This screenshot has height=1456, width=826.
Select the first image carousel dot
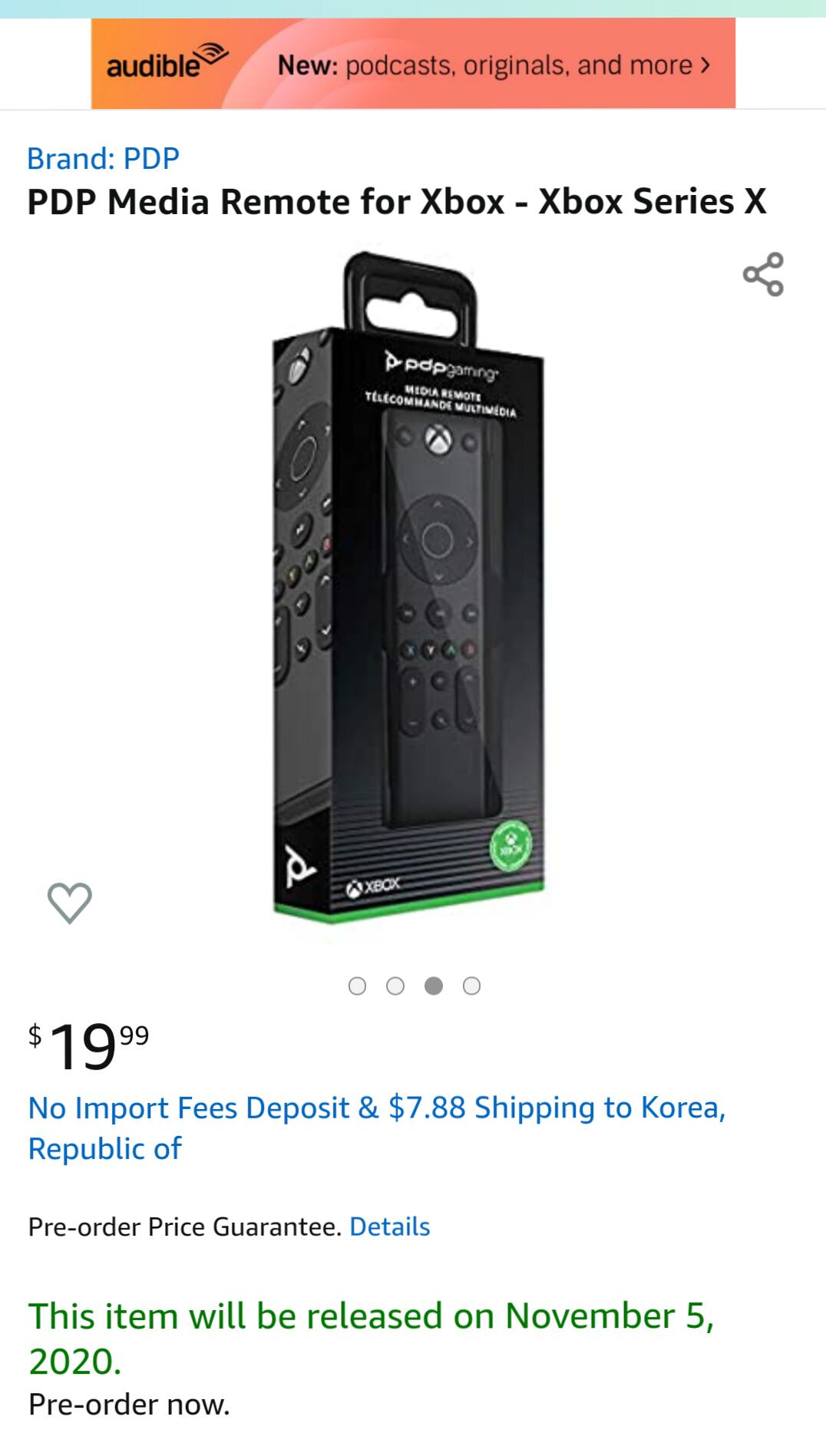pyautogui.click(x=357, y=986)
